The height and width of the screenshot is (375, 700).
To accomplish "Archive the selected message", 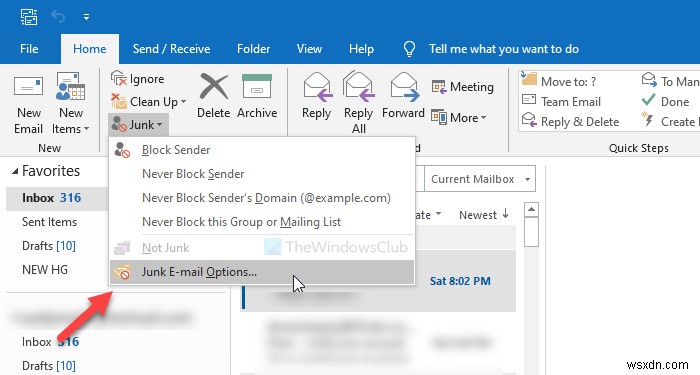I will tap(257, 96).
